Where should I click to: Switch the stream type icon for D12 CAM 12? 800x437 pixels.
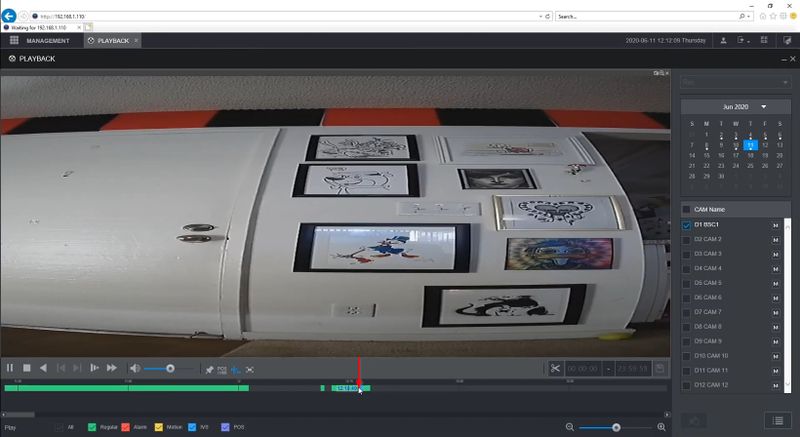pyautogui.click(x=776, y=385)
